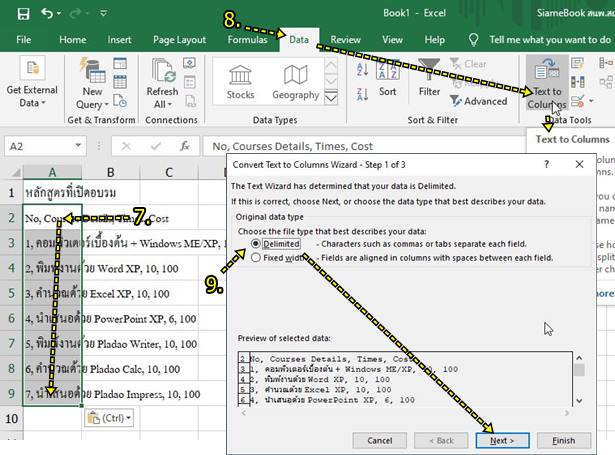
Task: Open the Refresh All dropdown
Action: coord(162,83)
